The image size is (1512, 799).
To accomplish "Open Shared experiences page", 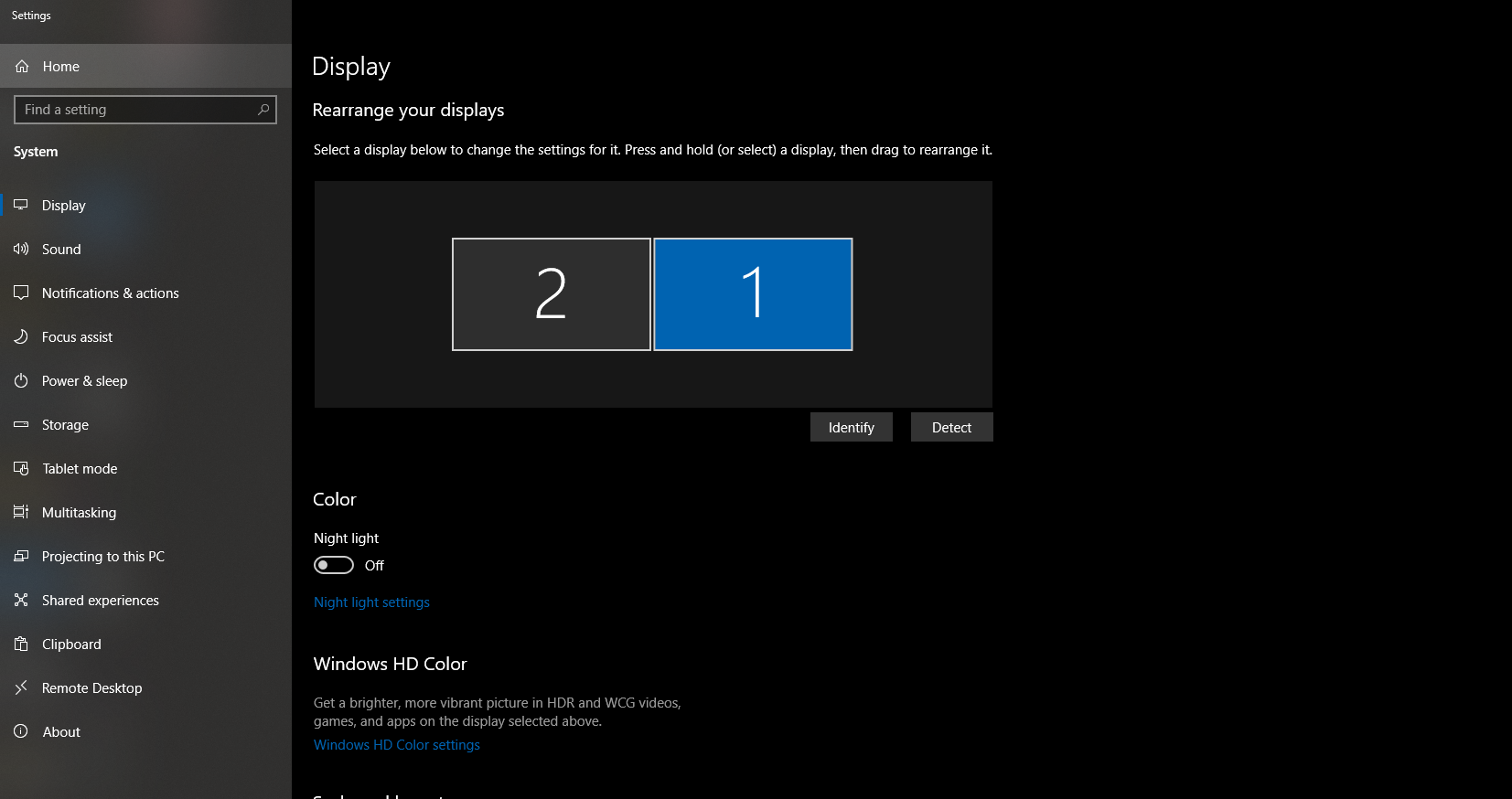I will 145,601.
